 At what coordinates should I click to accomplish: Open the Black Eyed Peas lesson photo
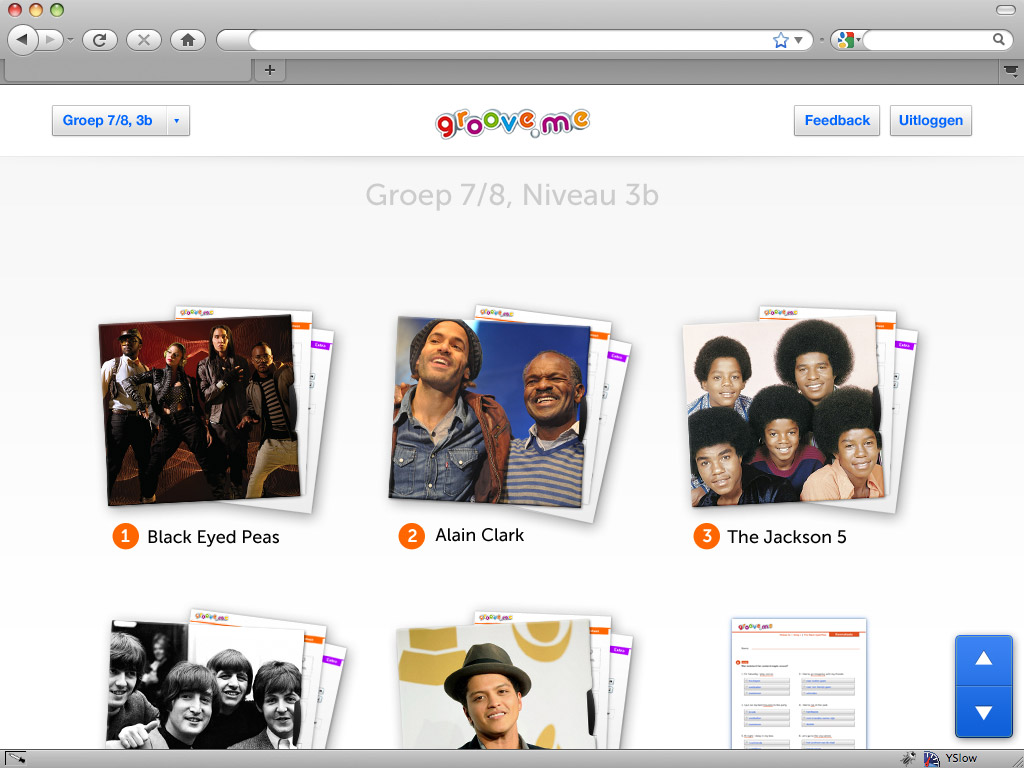point(200,410)
